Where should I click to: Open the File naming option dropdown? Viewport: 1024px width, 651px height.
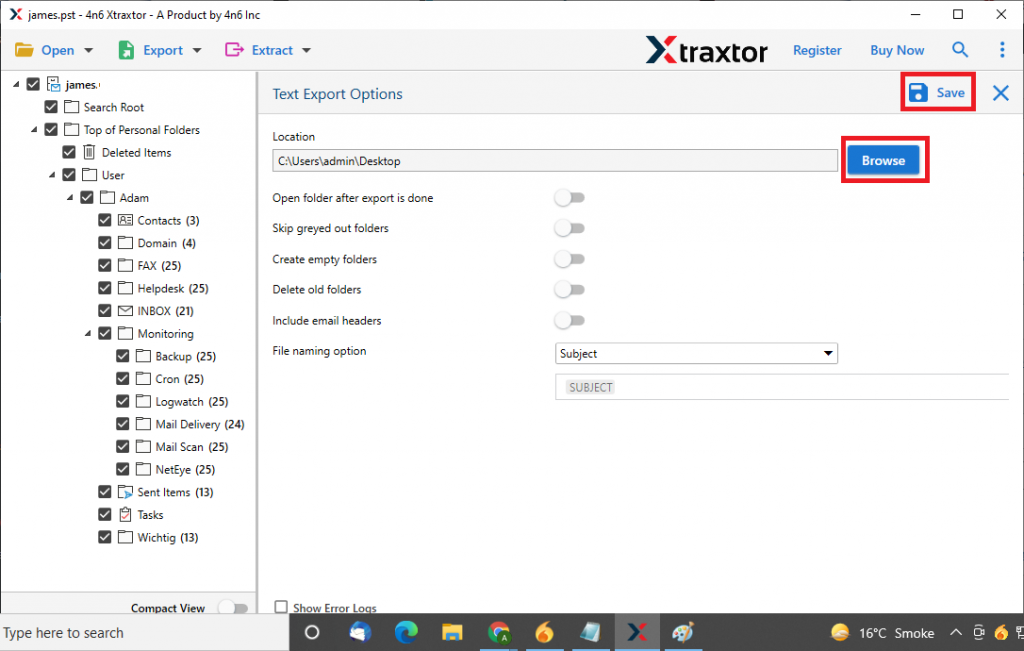pos(696,353)
